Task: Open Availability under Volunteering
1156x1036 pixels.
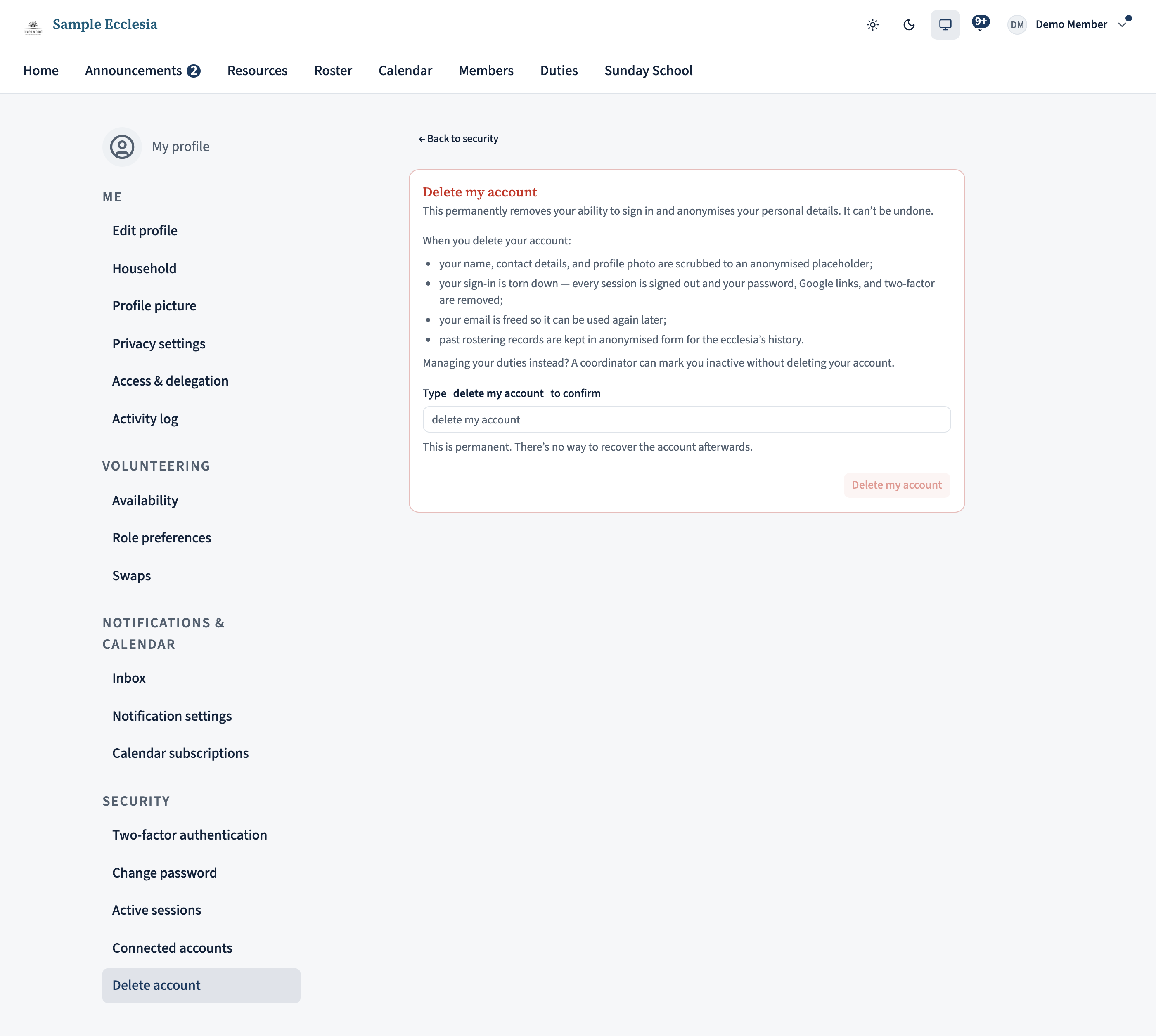Action: 201,500
